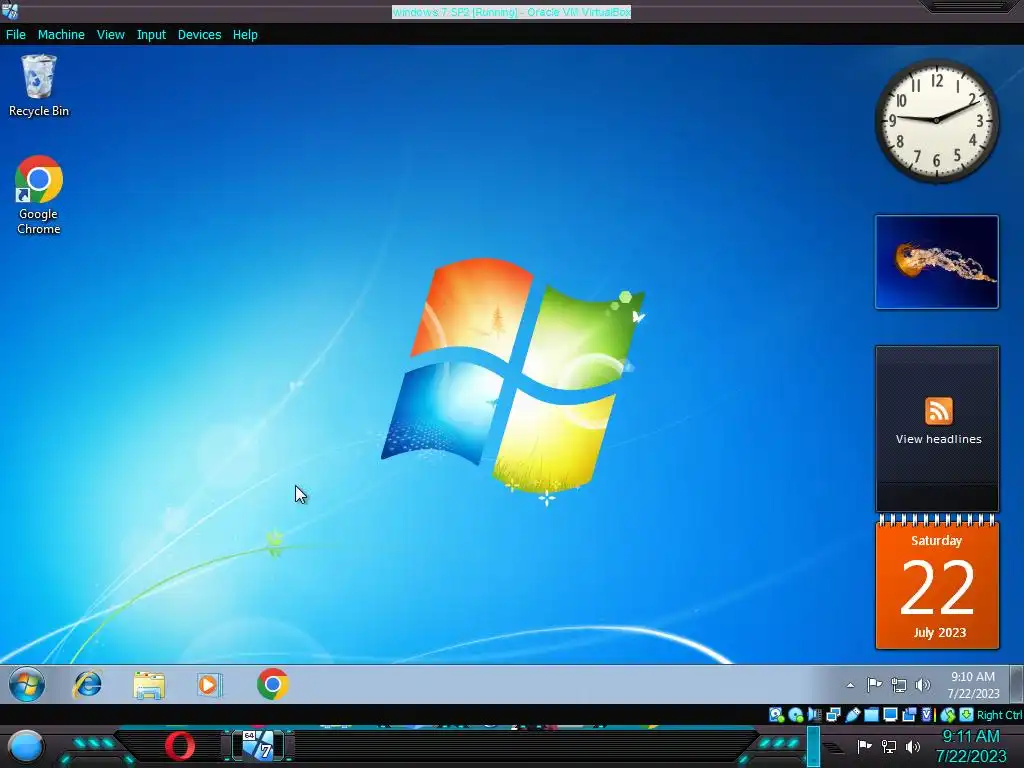Click the VirtualBox keyboard capture arrow icon
Viewport: 1024px width, 768px height.
(x=967, y=715)
